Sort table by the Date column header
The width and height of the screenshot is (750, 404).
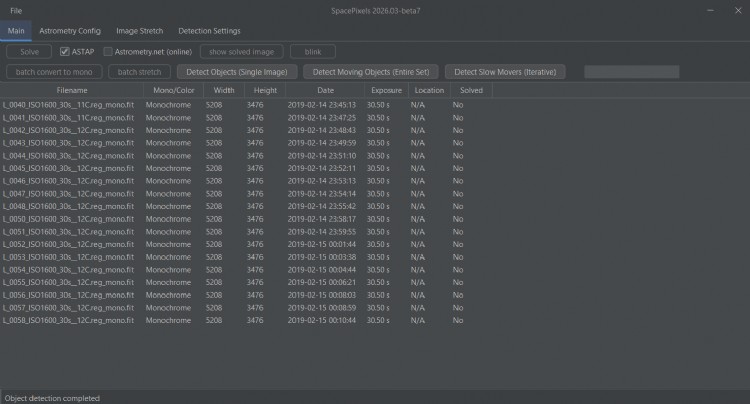click(325, 90)
